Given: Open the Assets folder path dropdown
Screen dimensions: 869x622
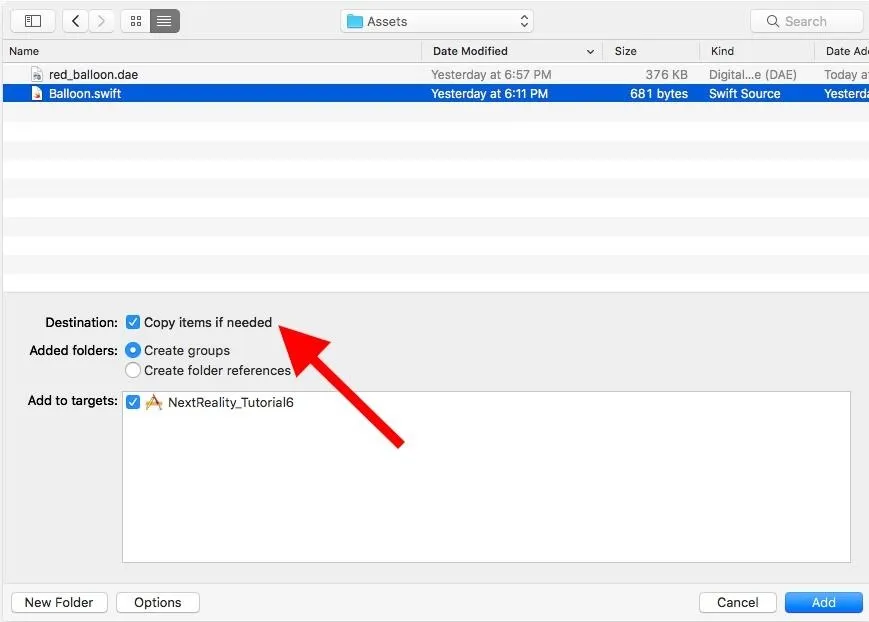Looking at the screenshot, I should coord(437,21).
